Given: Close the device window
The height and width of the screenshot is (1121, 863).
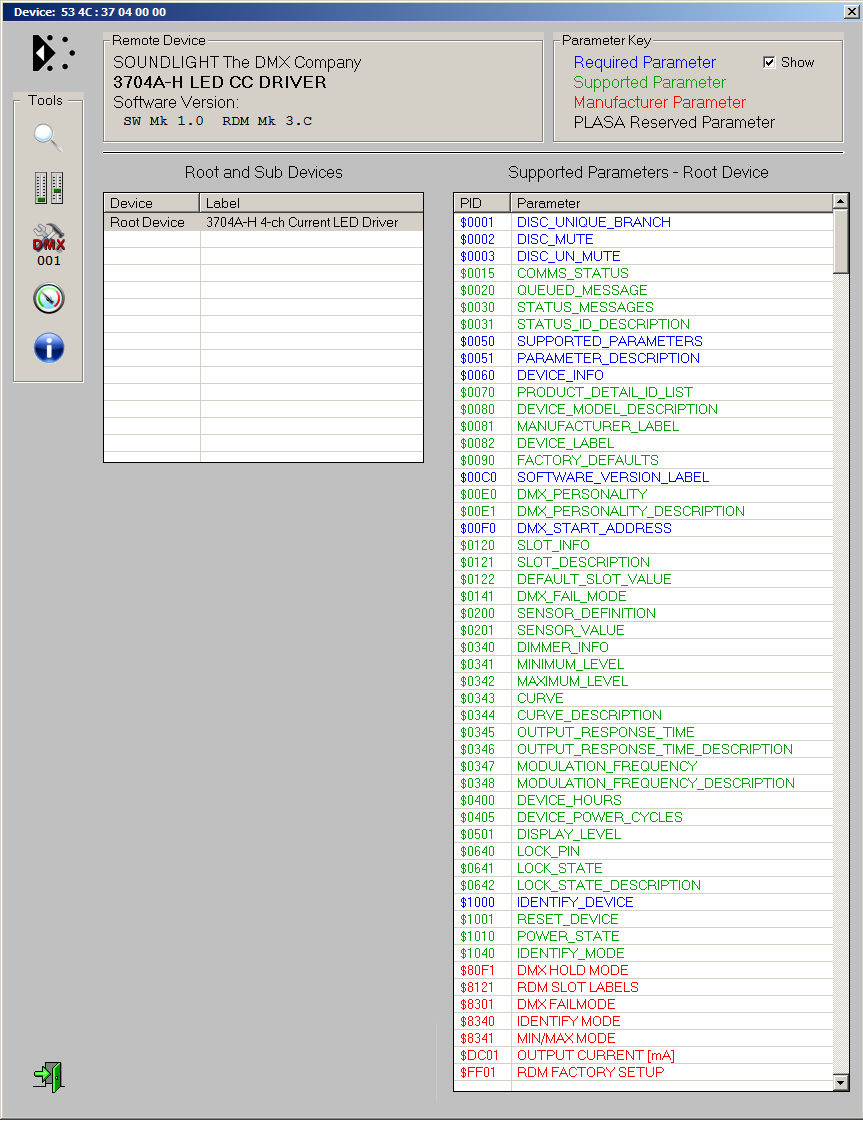Looking at the screenshot, I should (851, 11).
